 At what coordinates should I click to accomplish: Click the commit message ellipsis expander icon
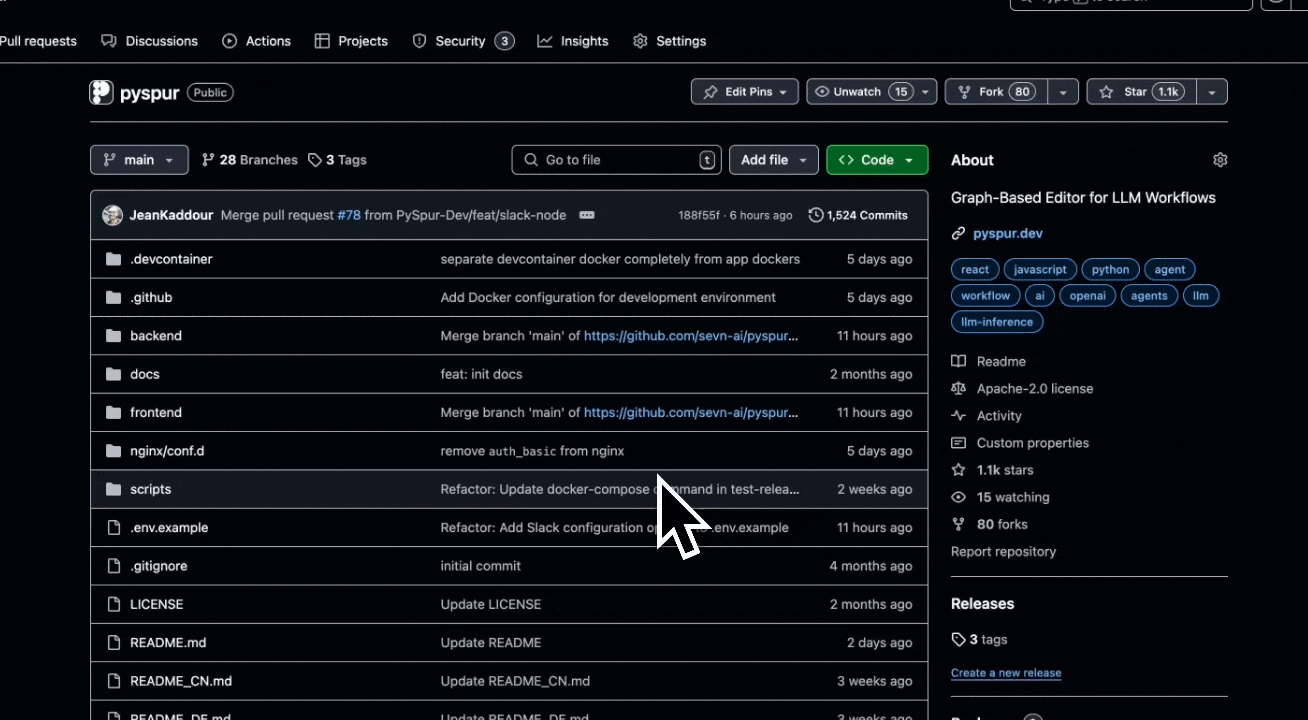(x=587, y=215)
